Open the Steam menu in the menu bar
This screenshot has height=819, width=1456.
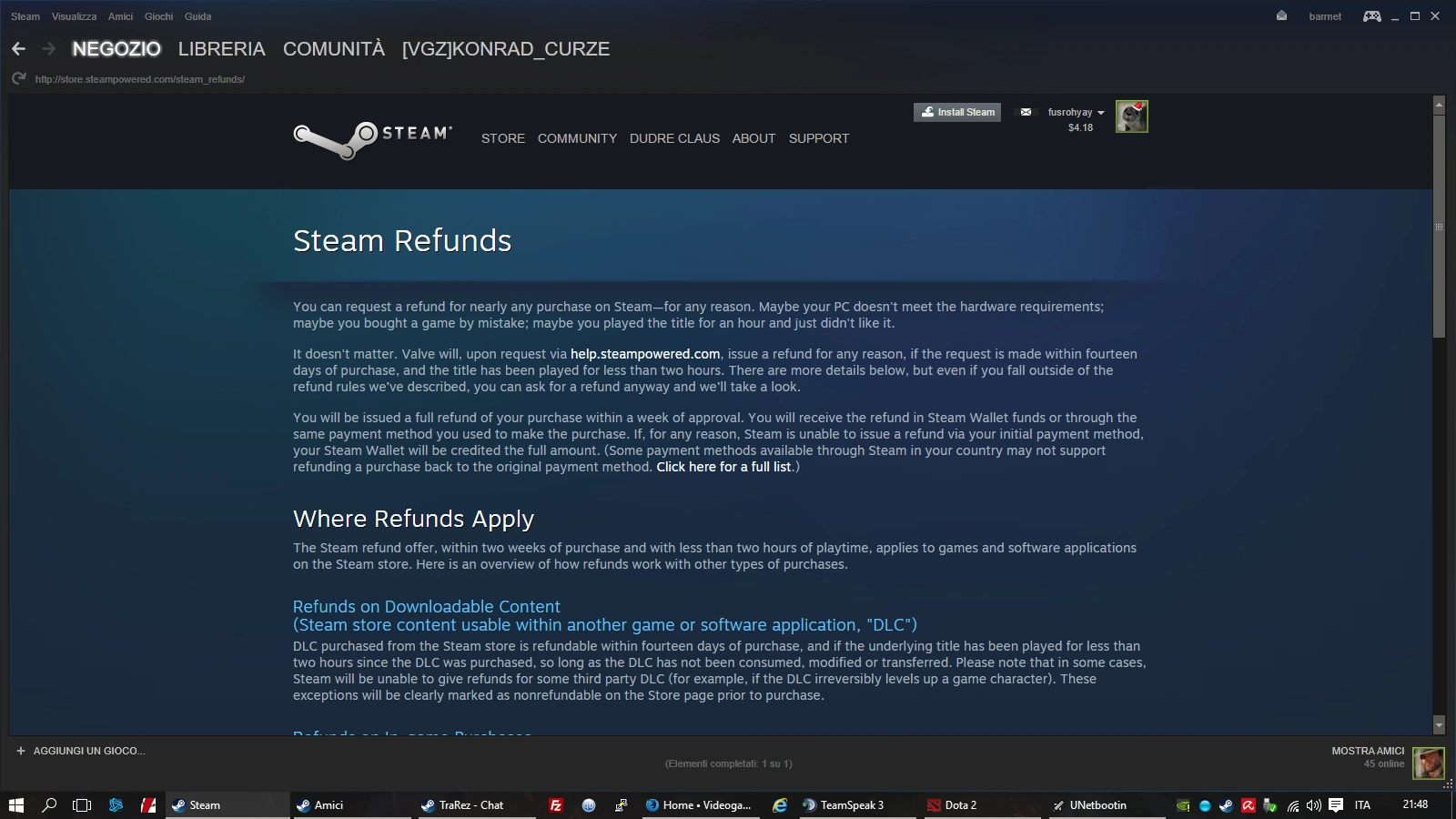[x=25, y=16]
